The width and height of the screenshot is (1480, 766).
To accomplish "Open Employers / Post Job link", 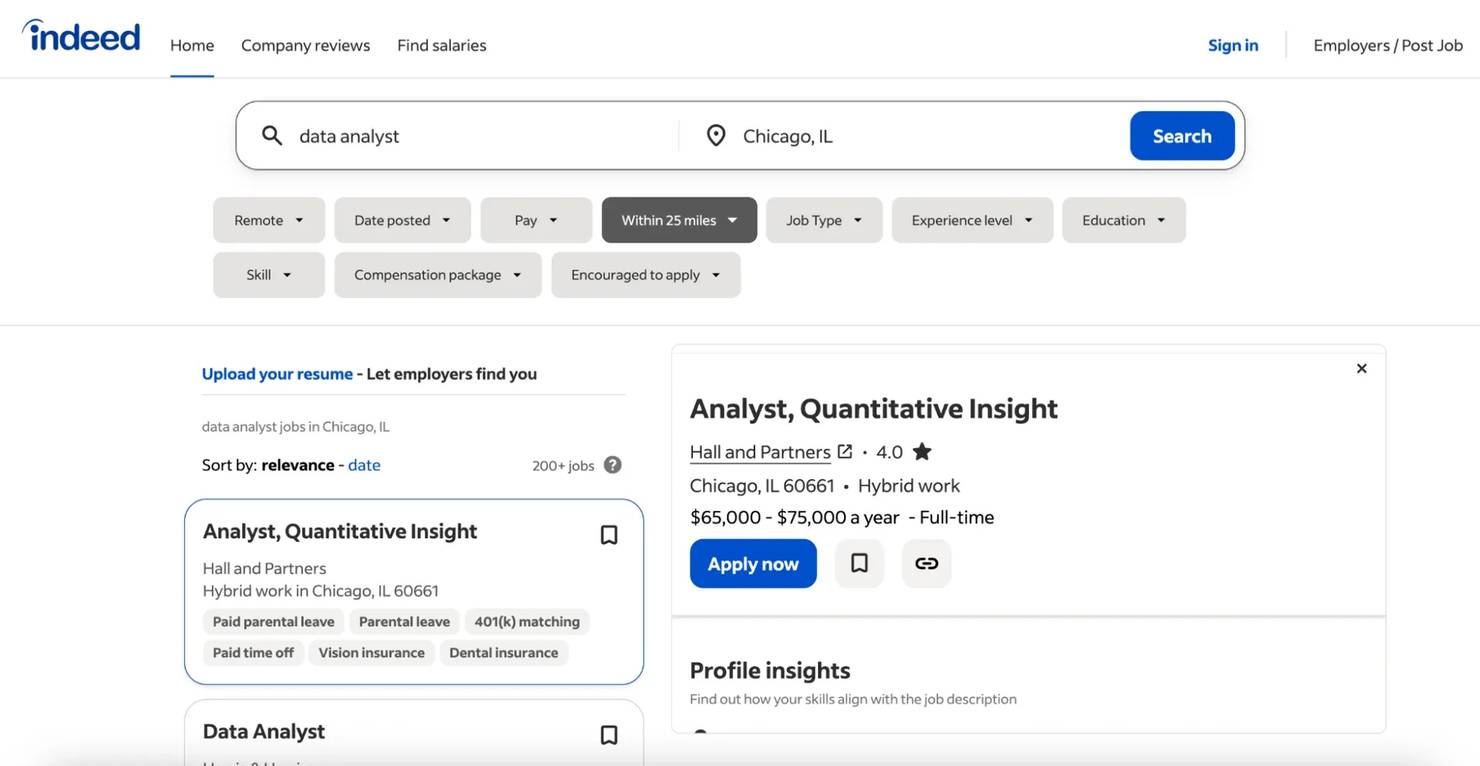I will (1388, 45).
